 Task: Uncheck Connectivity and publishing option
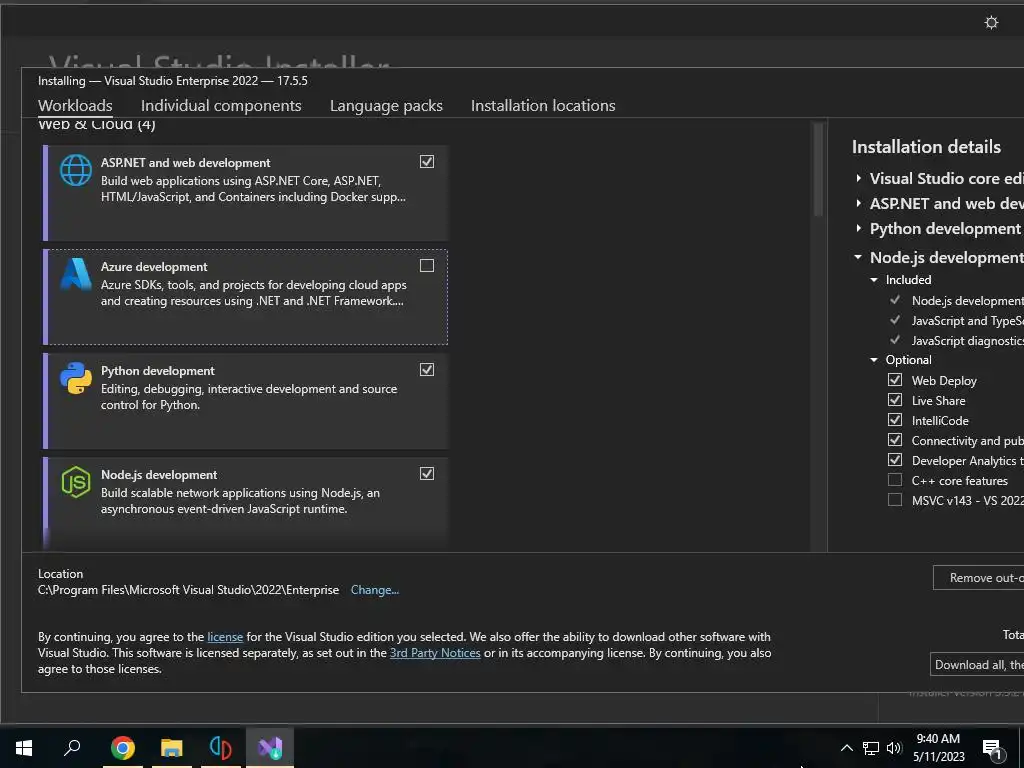tap(895, 440)
